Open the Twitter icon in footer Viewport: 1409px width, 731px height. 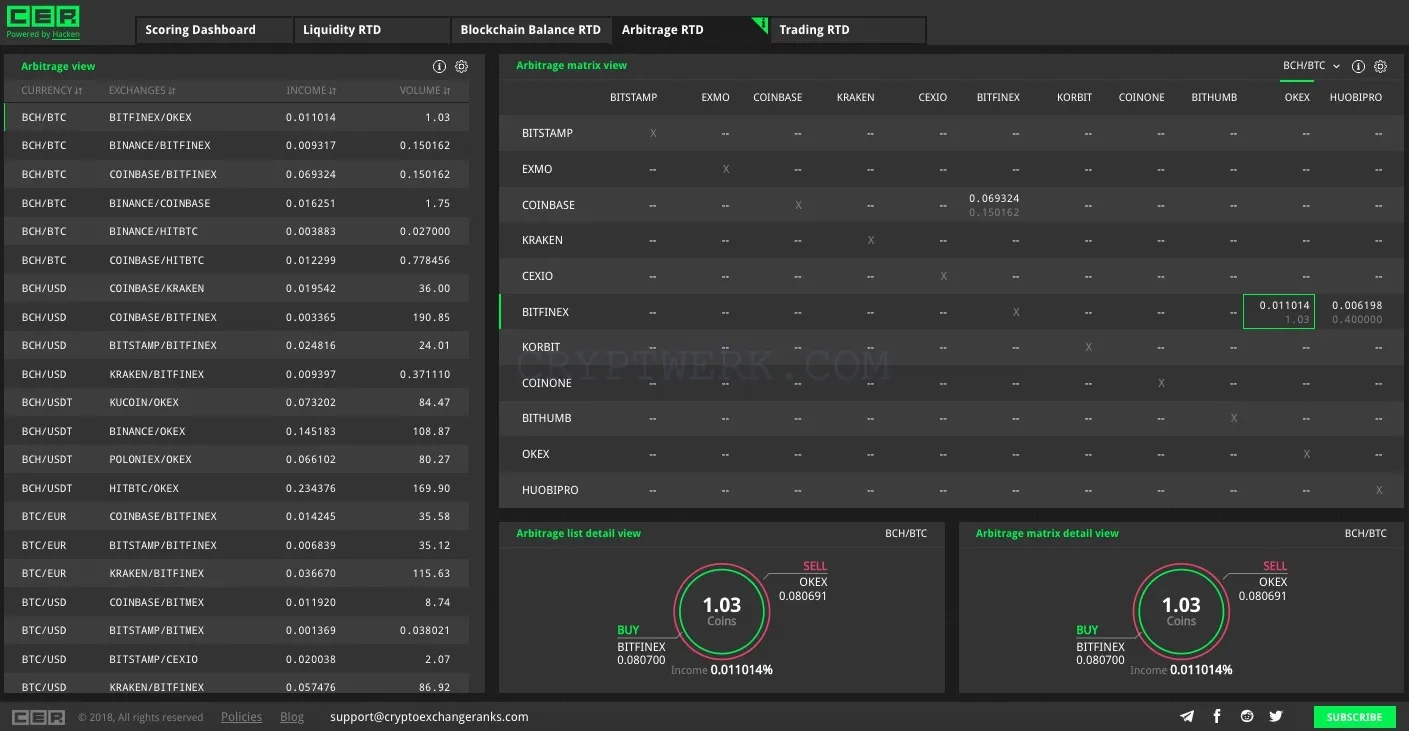[1276, 716]
